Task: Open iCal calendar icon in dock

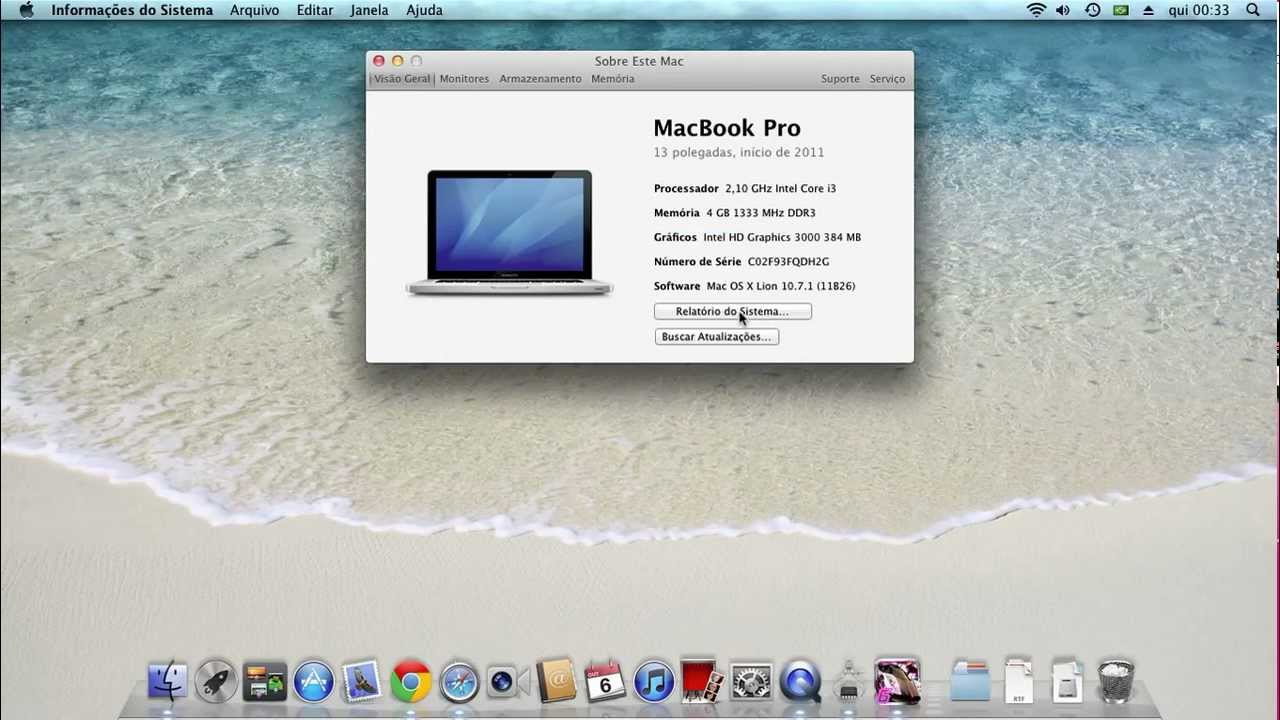Action: pyautogui.click(x=605, y=682)
